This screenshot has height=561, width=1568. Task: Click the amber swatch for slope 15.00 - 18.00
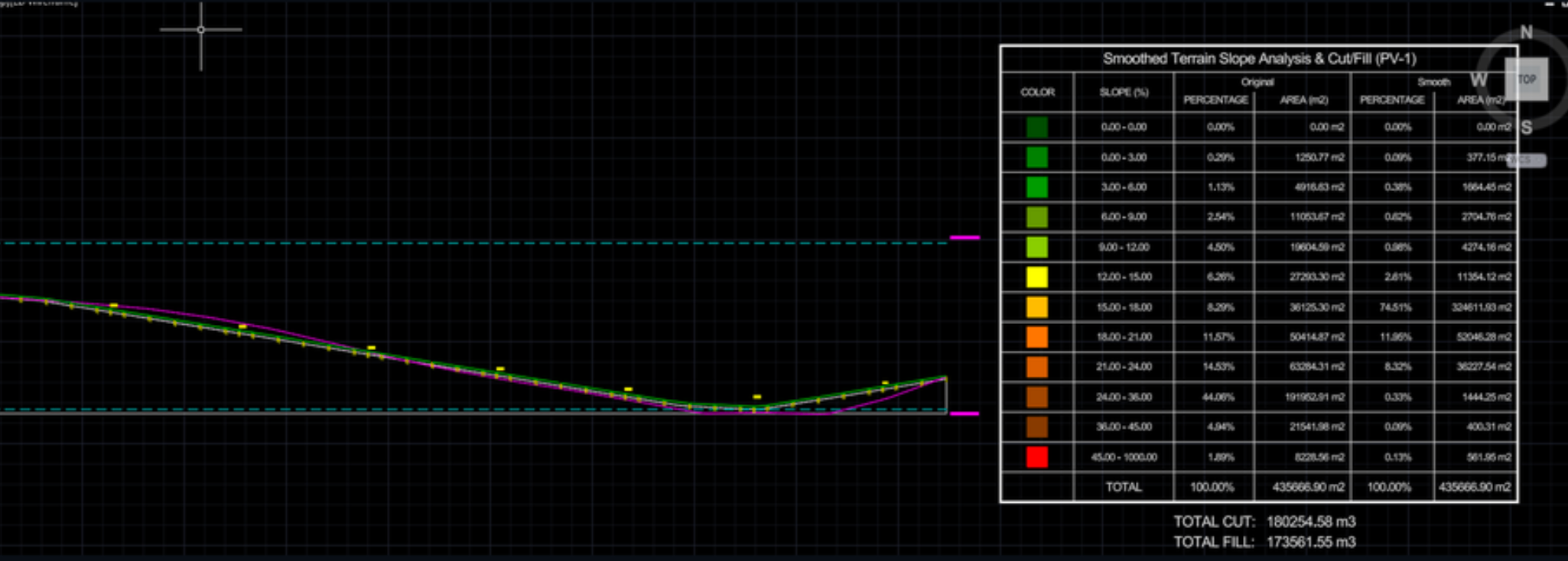point(1037,307)
